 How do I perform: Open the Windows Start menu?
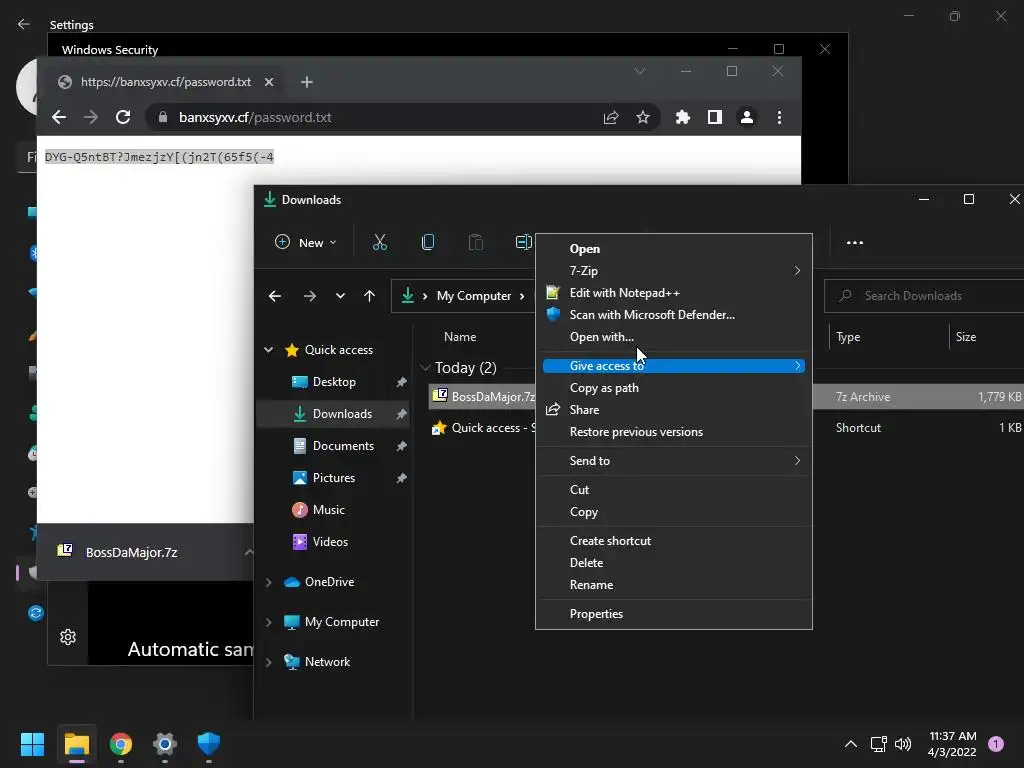pos(32,744)
